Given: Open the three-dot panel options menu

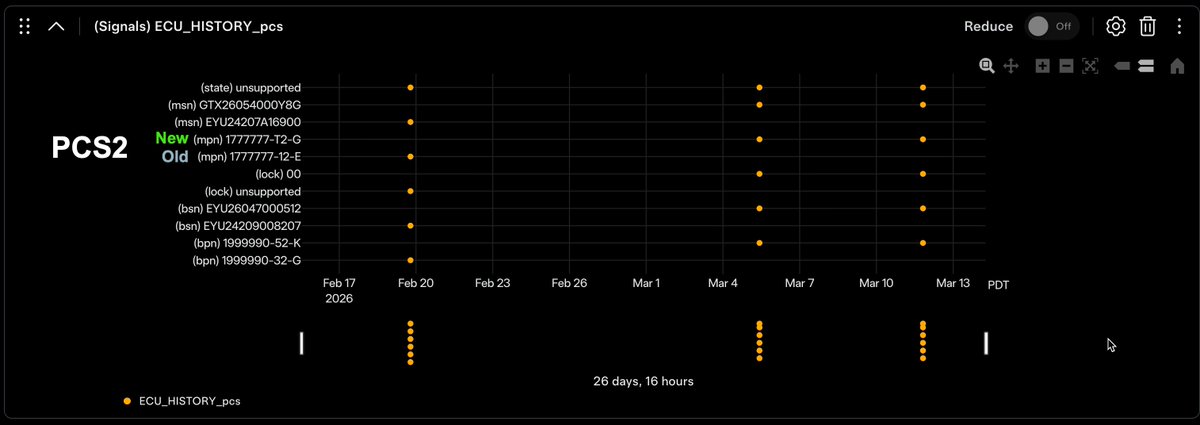Looking at the screenshot, I should pos(1179,27).
